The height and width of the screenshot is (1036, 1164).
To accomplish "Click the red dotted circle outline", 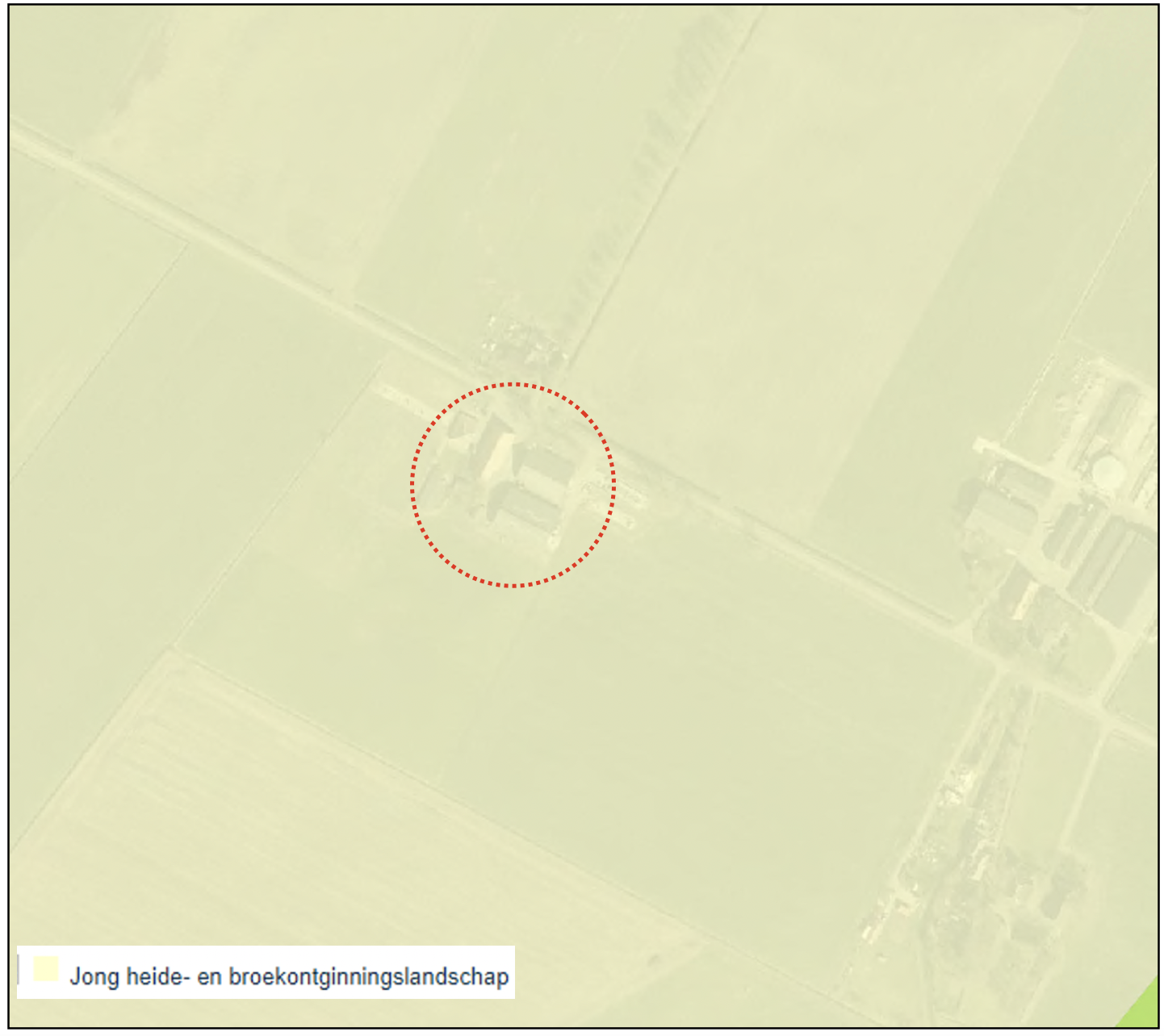I will (513, 485).
